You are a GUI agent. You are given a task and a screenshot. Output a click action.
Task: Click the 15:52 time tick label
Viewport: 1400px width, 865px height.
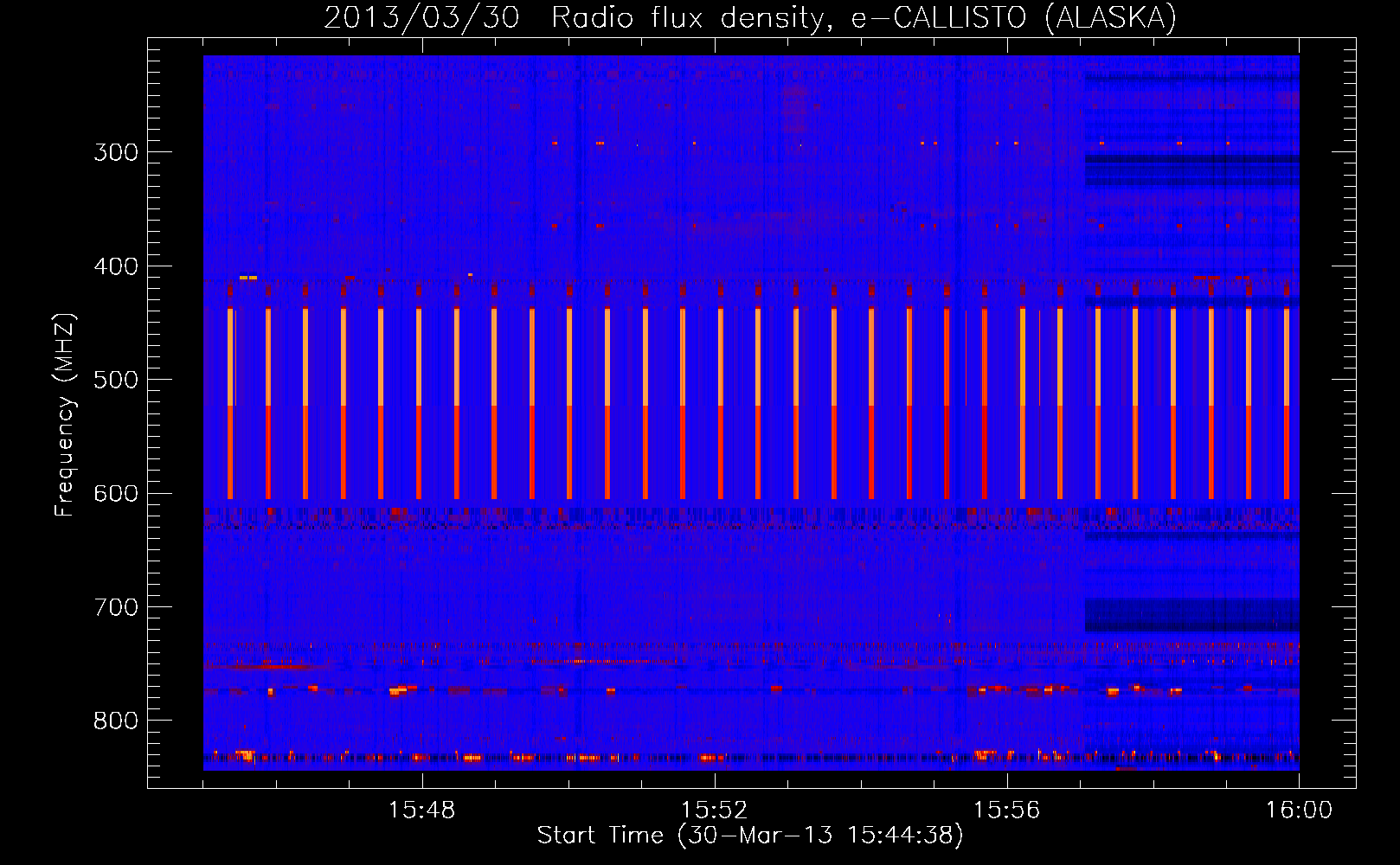[x=714, y=811]
